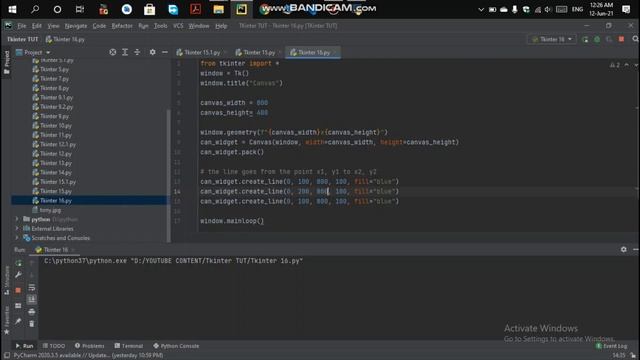Click volume icon in system tray
Screen dimensions: 640x360
[548, 9]
